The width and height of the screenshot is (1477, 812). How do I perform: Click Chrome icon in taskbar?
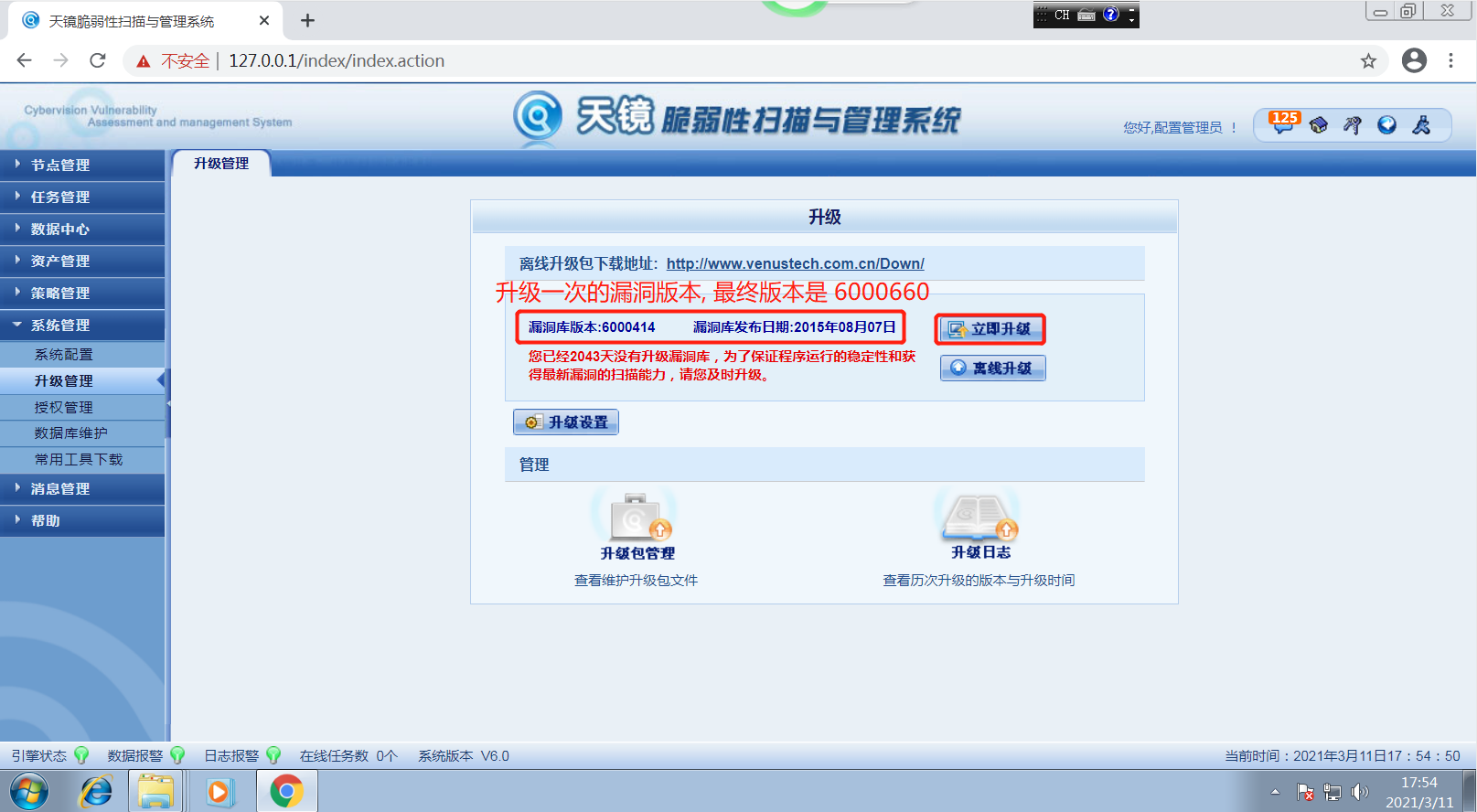tap(286, 791)
